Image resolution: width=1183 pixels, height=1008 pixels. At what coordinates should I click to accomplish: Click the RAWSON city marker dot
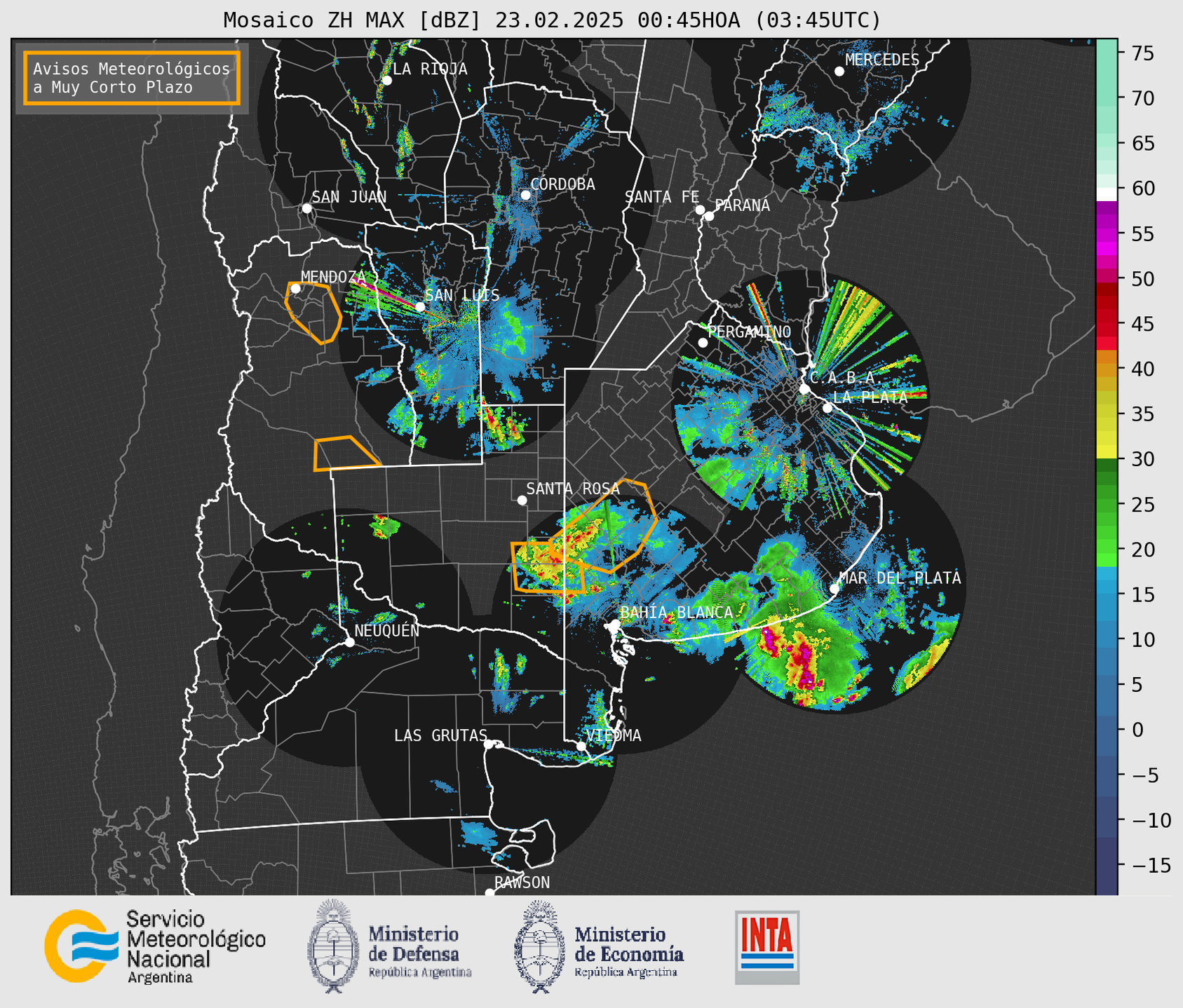[x=489, y=892]
